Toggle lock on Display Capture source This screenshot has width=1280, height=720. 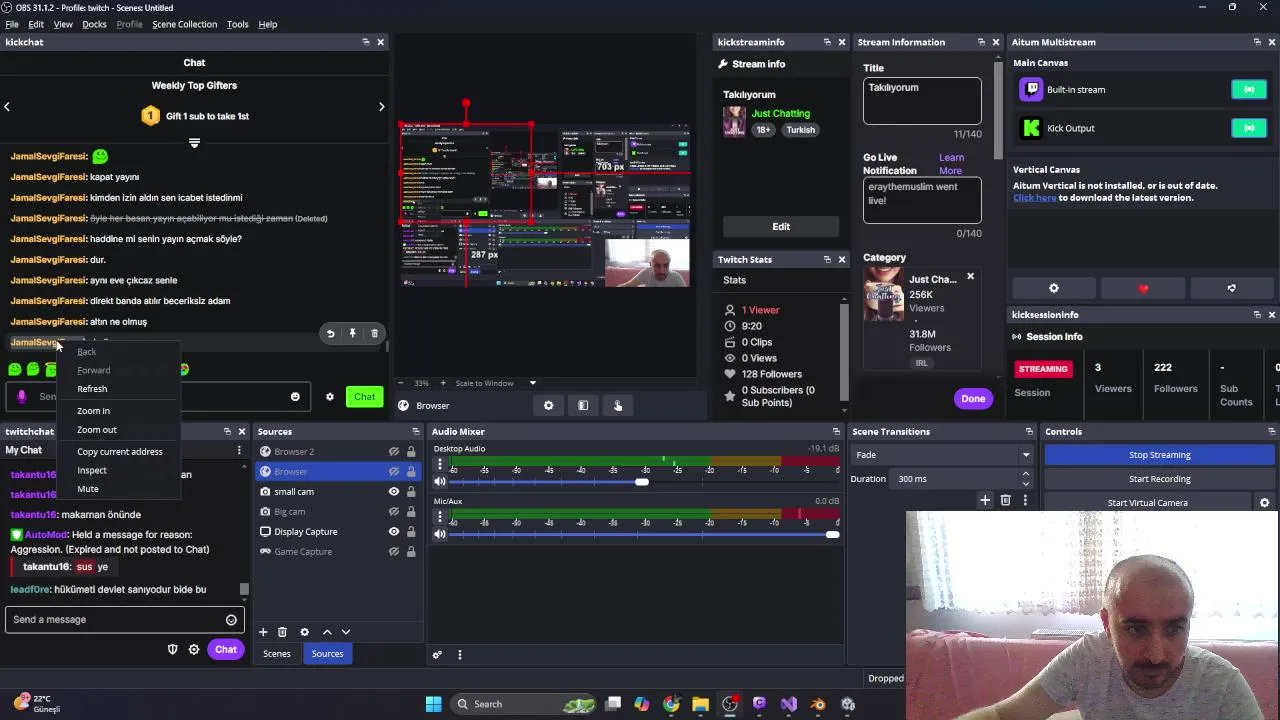click(410, 532)
